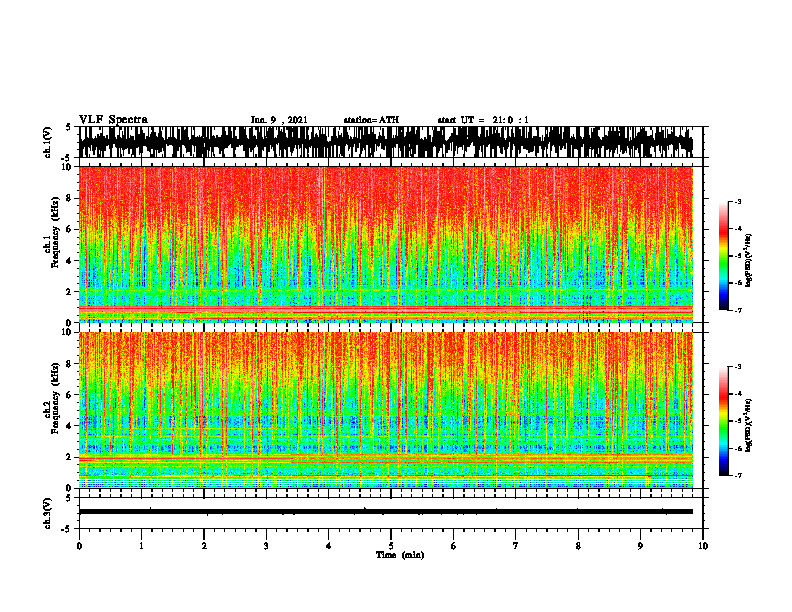This screenshot has height=612, width=792.
Task: Click the "VLF Spectra" plot title
Action: pos(113,120)
